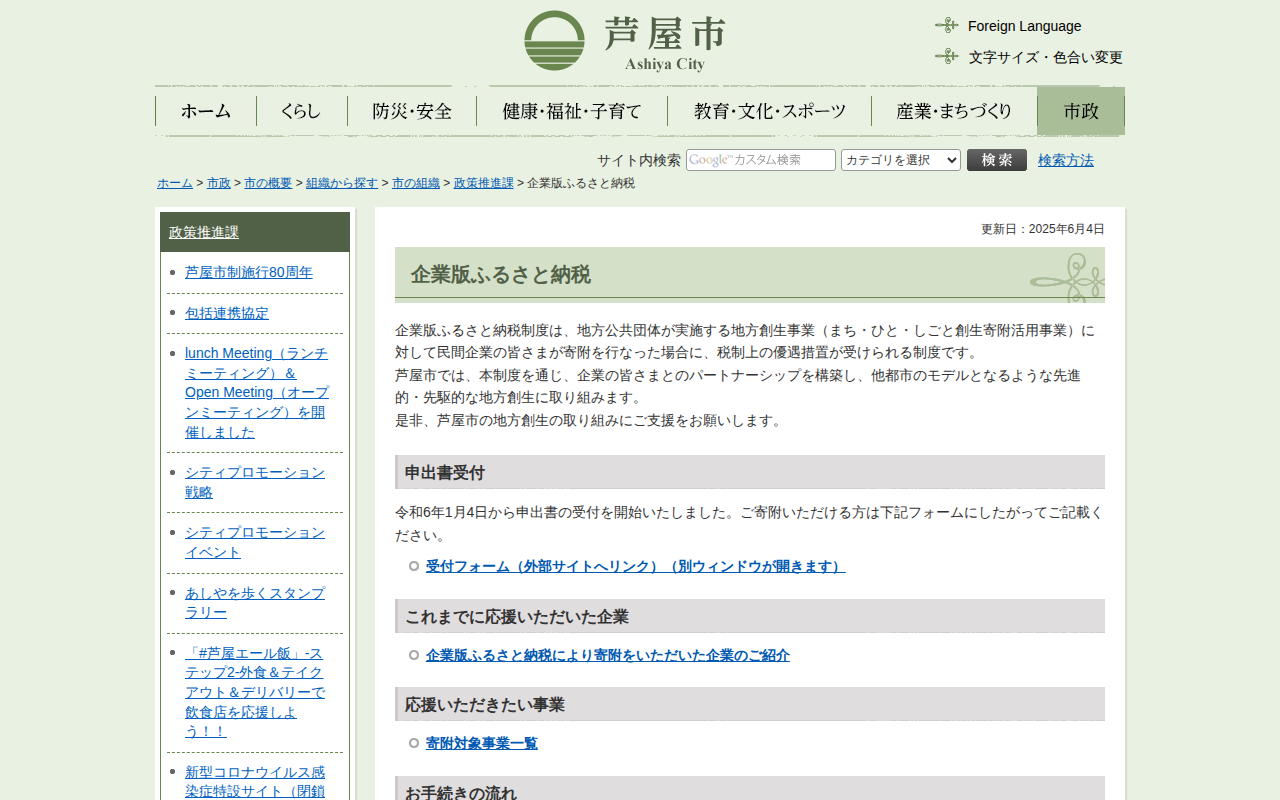Viewport: 1280px width, 800px height.
Task: Click the Foreign Language ornament icon
Action: pyautogui.click(x=946, y=26)
